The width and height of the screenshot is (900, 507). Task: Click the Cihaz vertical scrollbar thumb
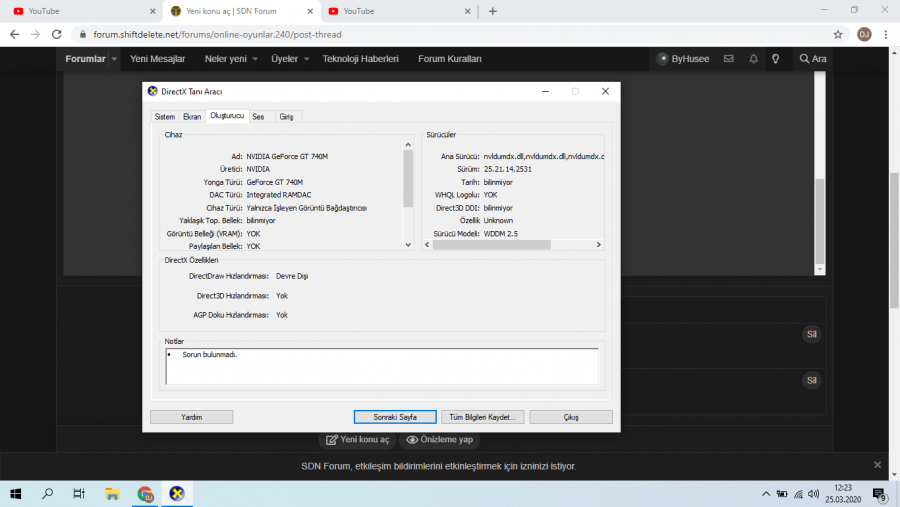click(408, 179)
